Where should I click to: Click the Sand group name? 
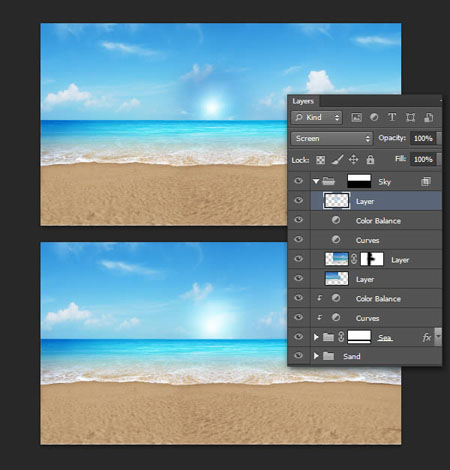(x=352, y=356)
